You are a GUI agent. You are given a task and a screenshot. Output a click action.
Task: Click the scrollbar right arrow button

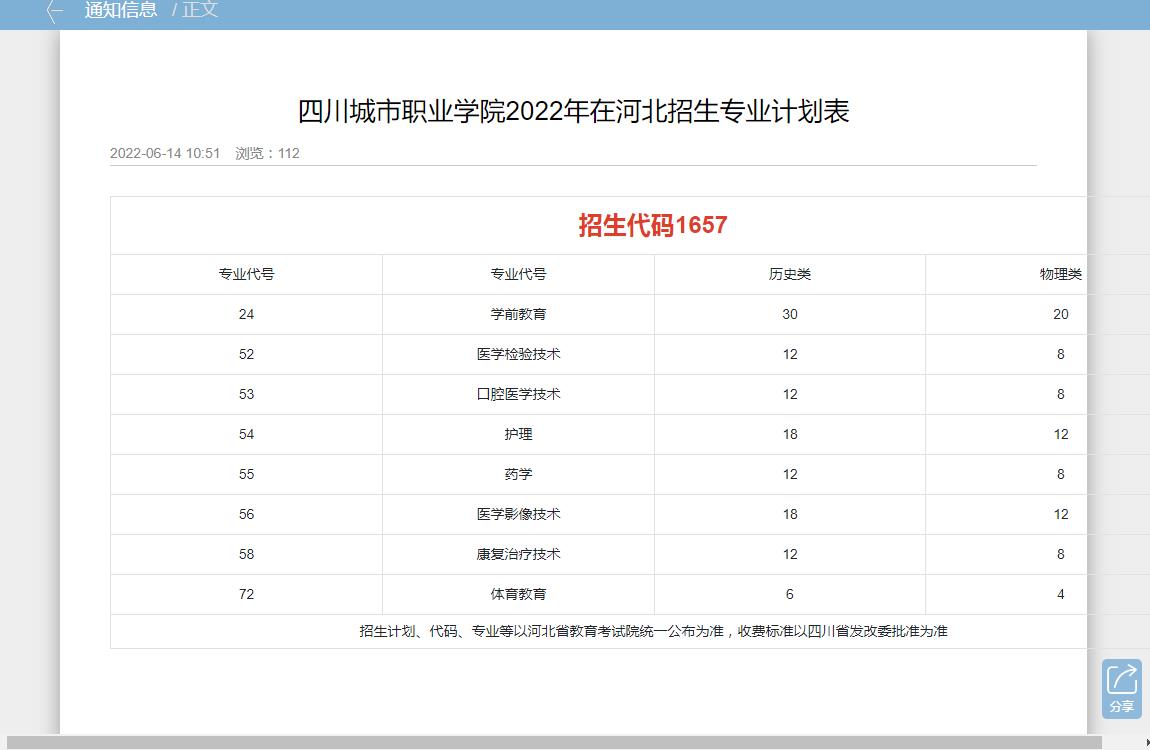click(1146, 743)
